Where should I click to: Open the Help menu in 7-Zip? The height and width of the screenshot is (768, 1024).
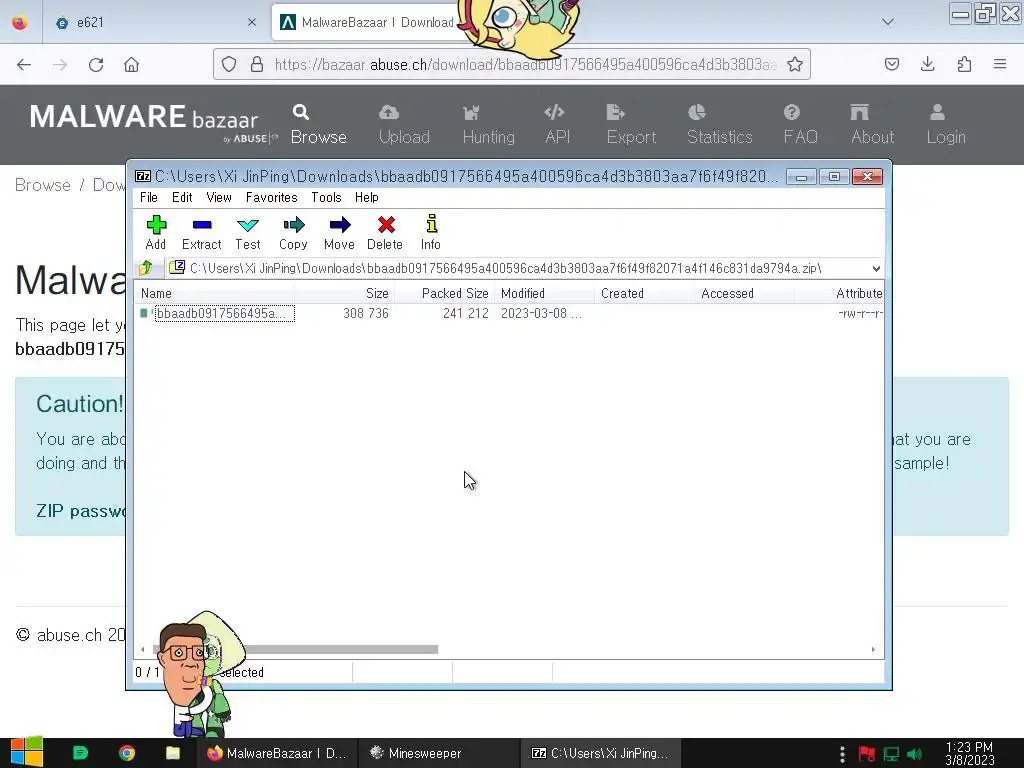pyautogui.click(x=366, y=197)
